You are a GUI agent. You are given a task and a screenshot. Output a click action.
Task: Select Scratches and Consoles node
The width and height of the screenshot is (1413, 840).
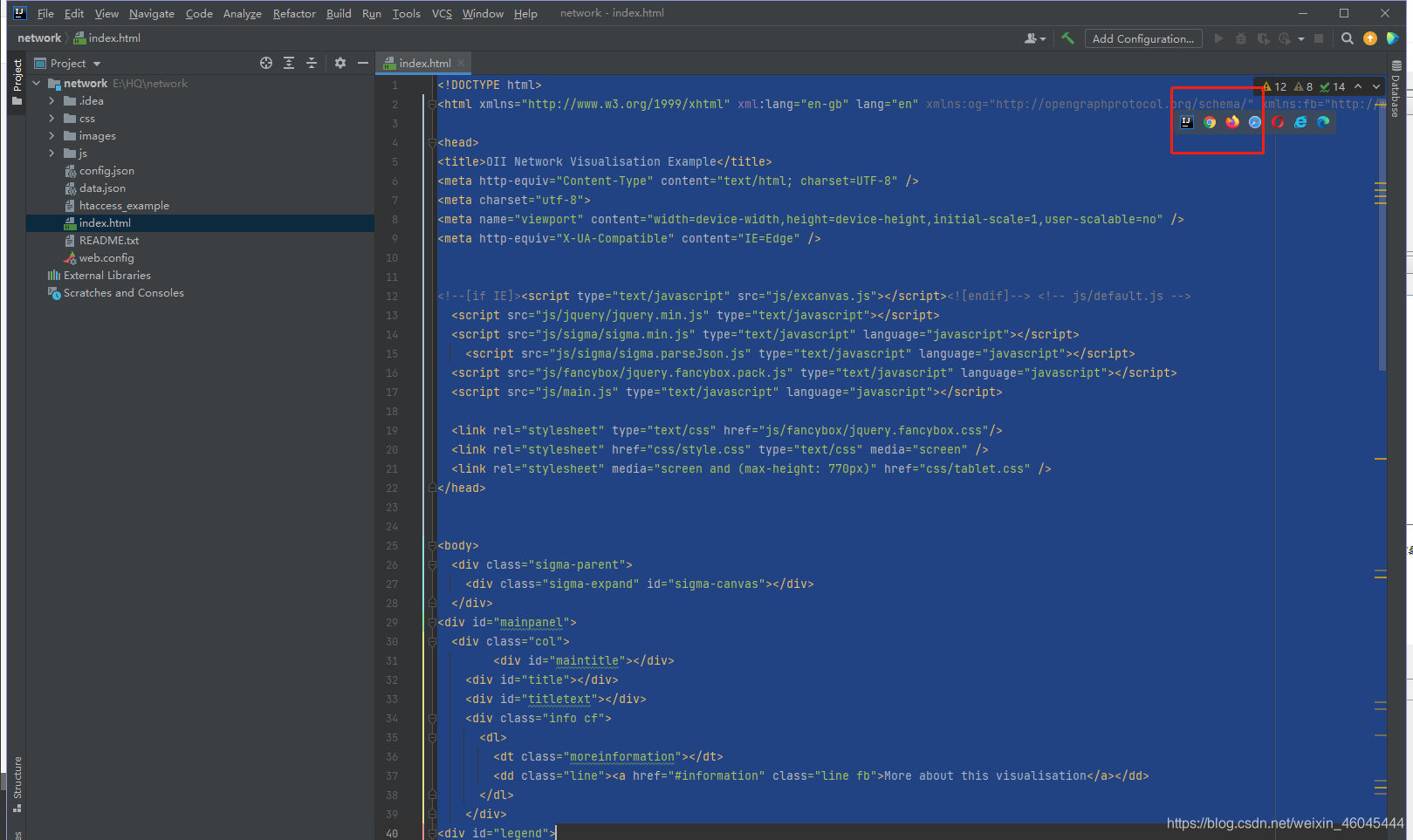pyautogui.click(x=123, y=293)
